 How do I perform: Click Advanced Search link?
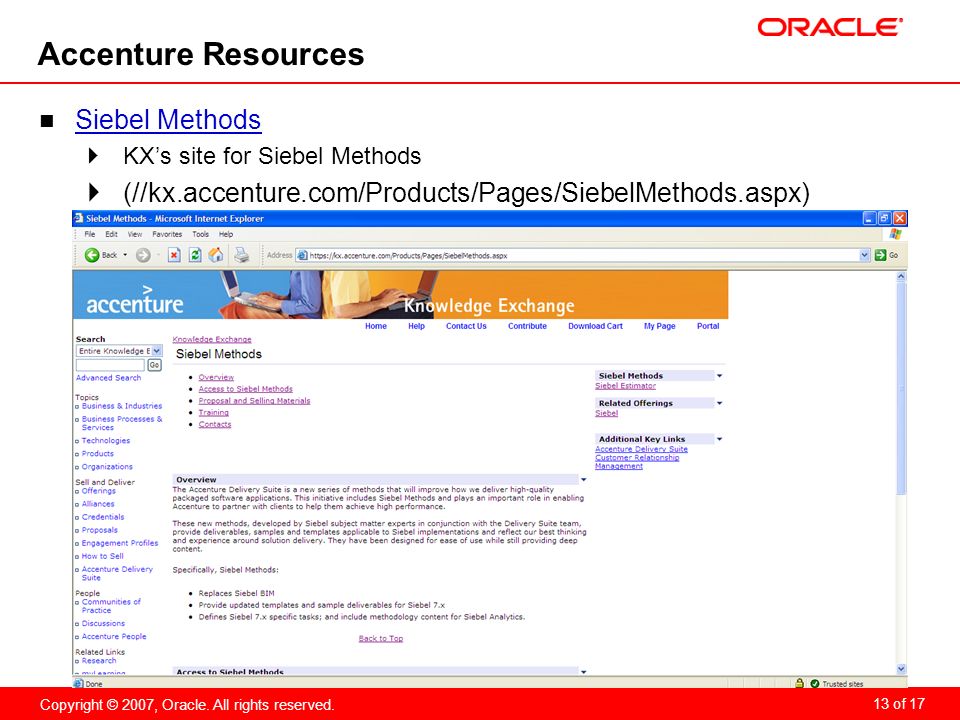coord(108,378)
